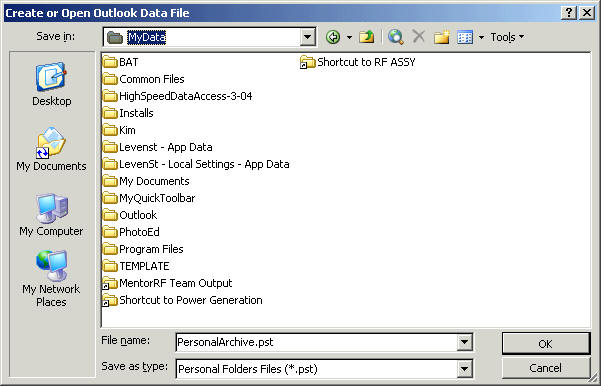This screenshot has width=601, height=386.
Task: Click the File name input field
Action: (317, 342)
